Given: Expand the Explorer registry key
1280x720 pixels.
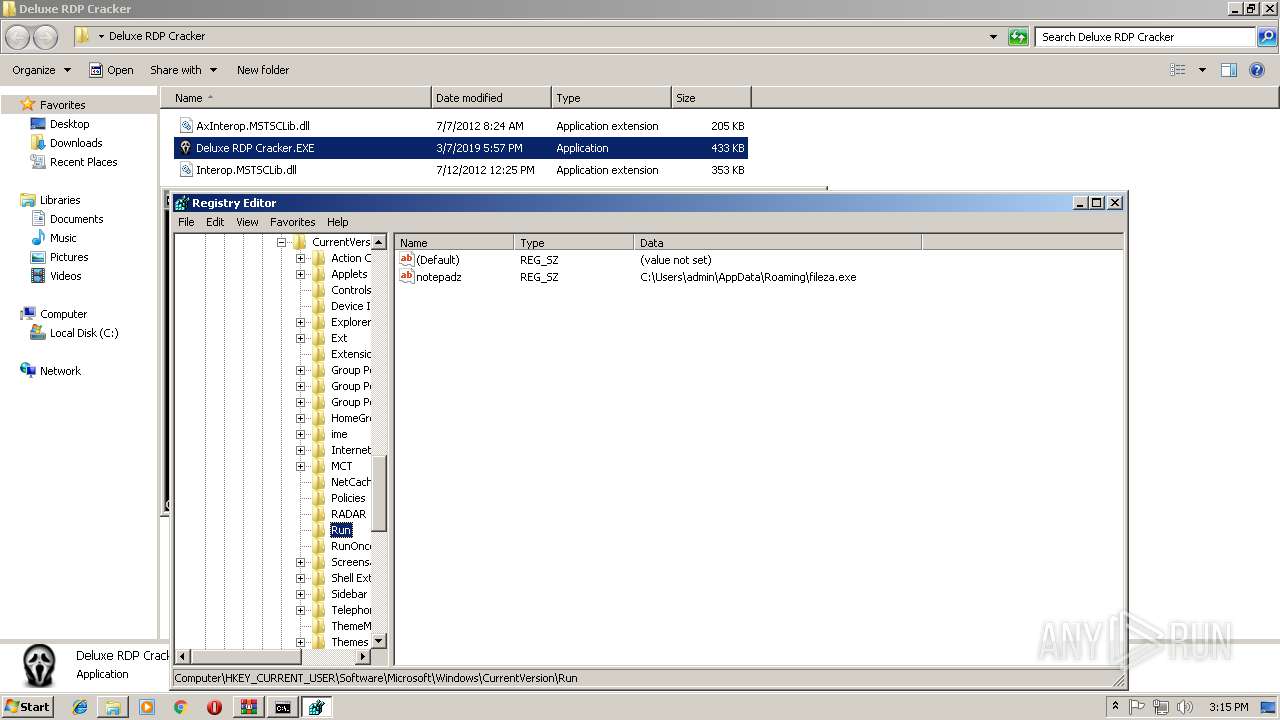Looking at the screenshot, I should coord(300,322).
